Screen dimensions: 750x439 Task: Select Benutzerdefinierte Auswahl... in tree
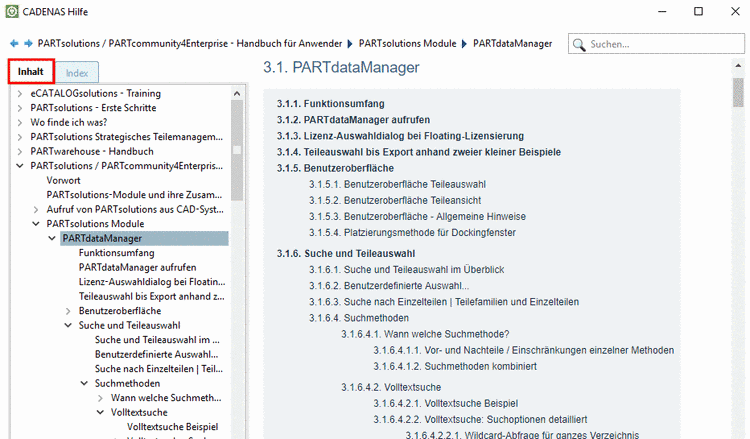(156, 354)
